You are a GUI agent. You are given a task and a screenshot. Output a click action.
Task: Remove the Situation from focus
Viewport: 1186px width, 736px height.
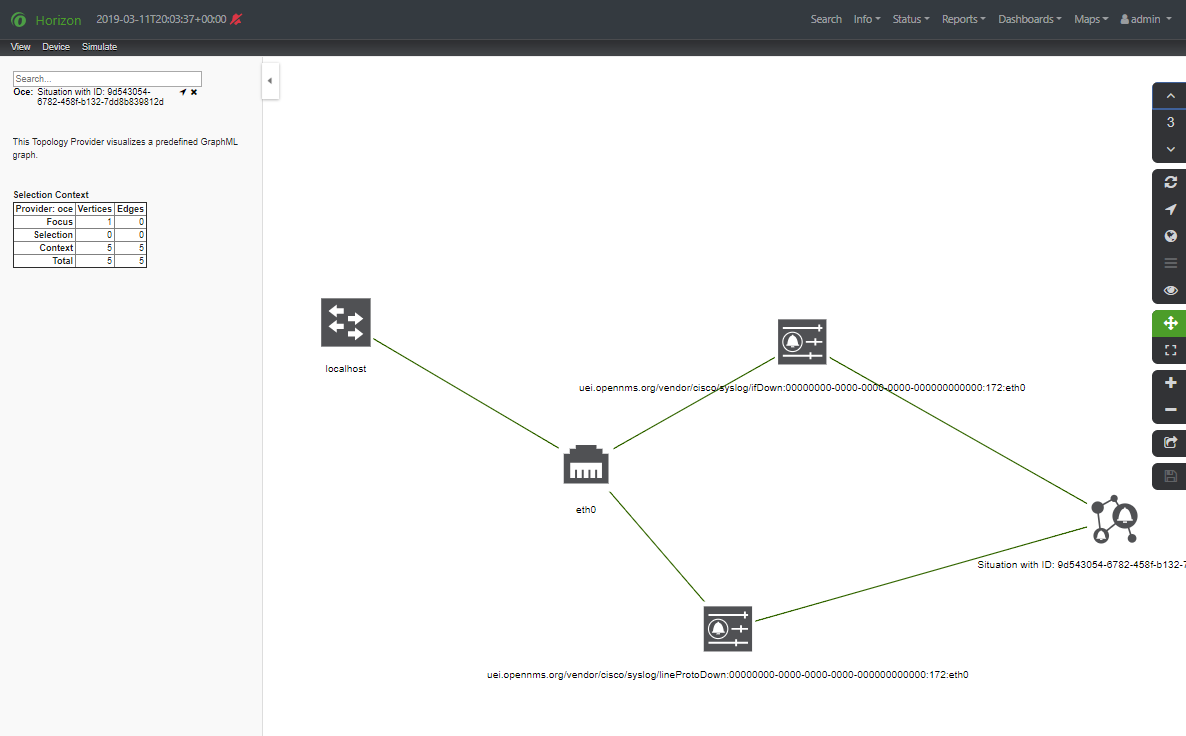[193, 90]
